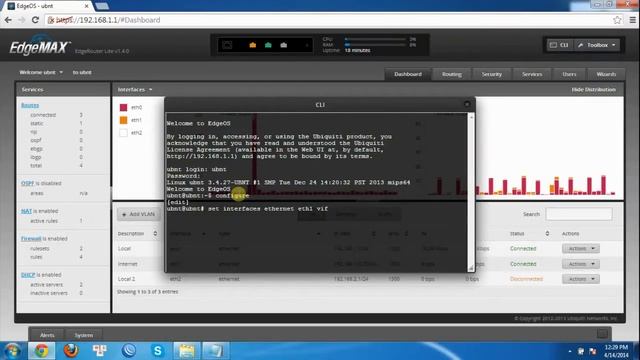Image resolution: width=640 pixels, height=360 pixels.
Task: Open file explorer folder in taskbar
Action: coord(187,351)
